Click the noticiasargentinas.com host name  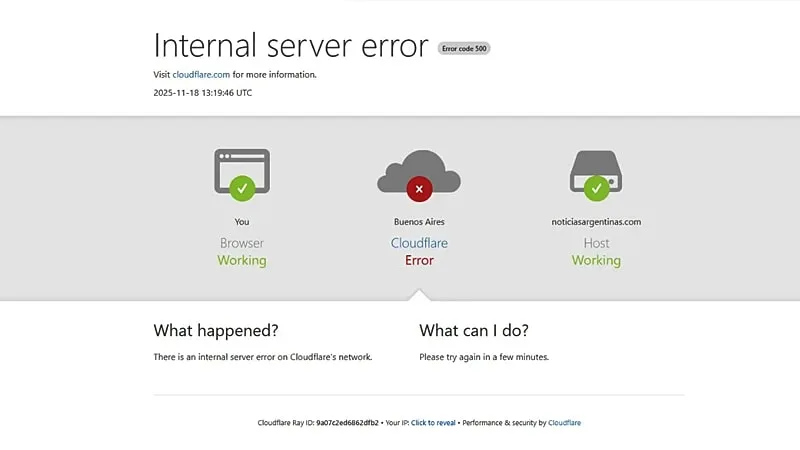coord(596,222)
